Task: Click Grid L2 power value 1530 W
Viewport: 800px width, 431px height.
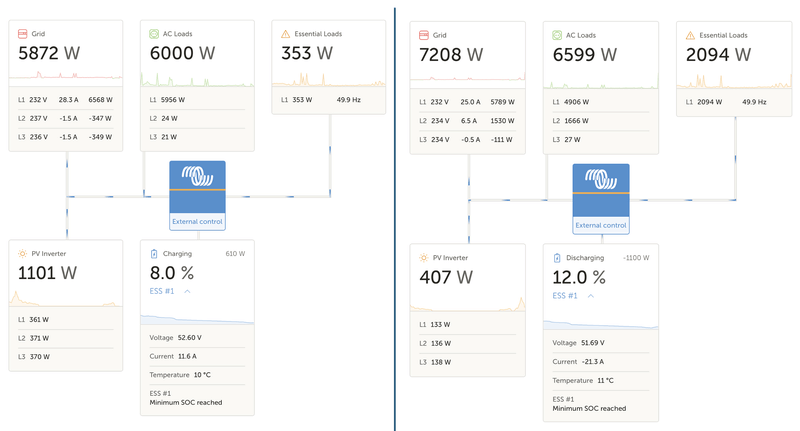Action: [x=503, y=120]
